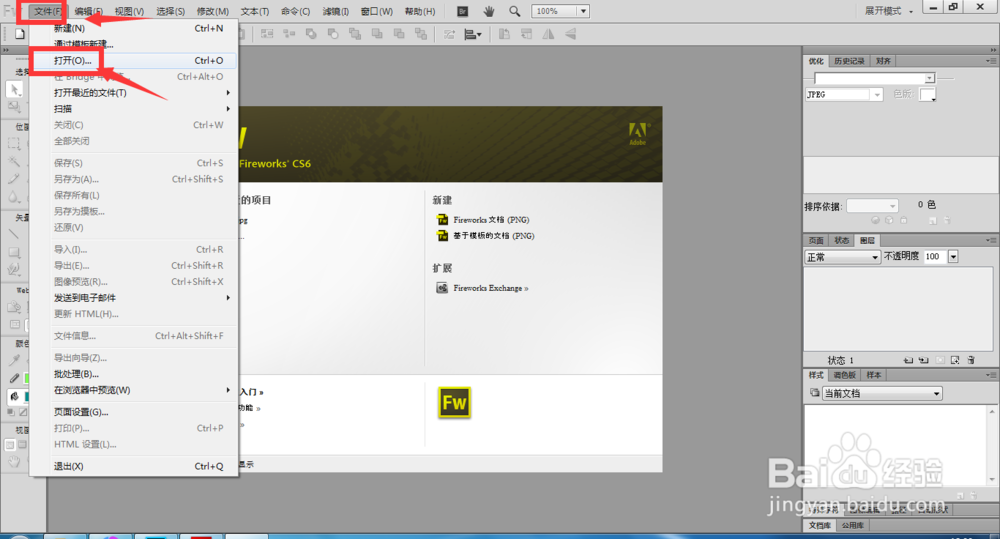The width and height of the screenshot is (1000, 539).
Task: Click the 基于模板的文档 (PNG) link
Action: 494,235
